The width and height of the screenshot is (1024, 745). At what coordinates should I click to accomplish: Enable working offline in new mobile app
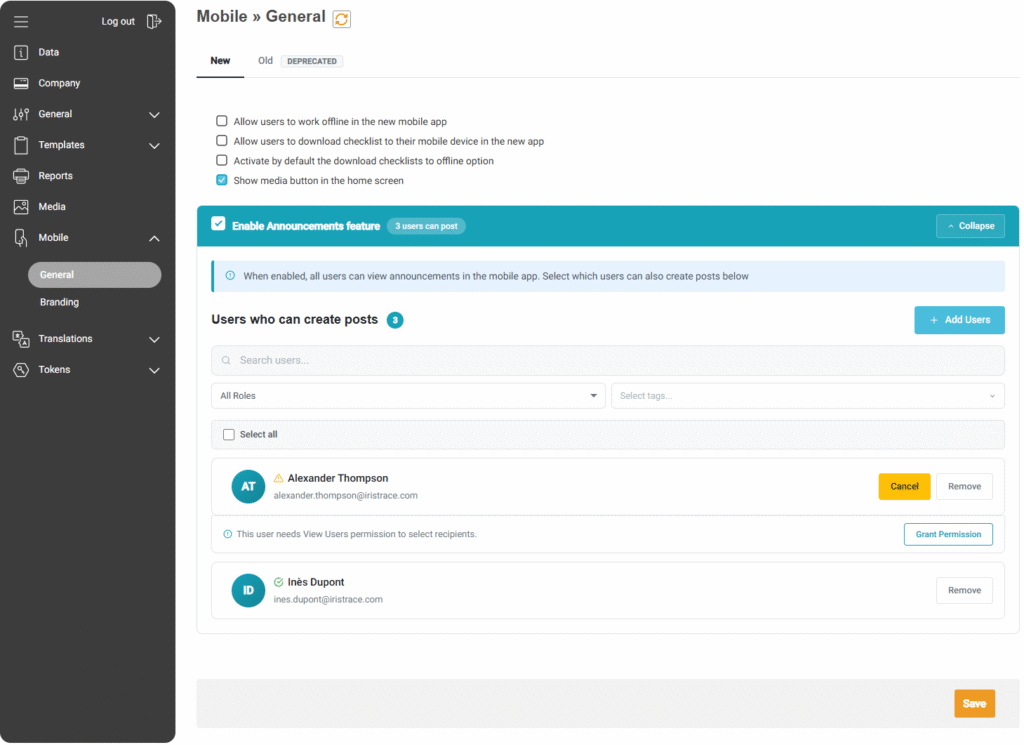222,121
